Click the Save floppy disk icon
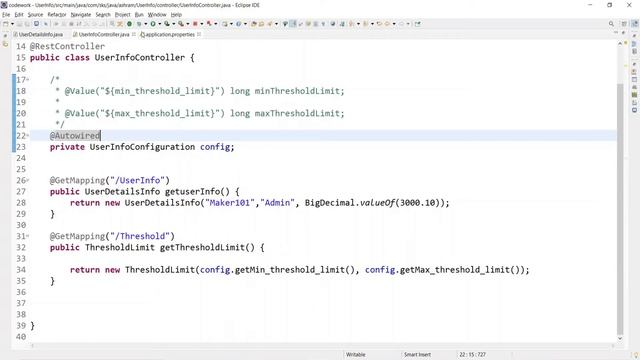Screen dimensions: 640x360 click(19, 24)
